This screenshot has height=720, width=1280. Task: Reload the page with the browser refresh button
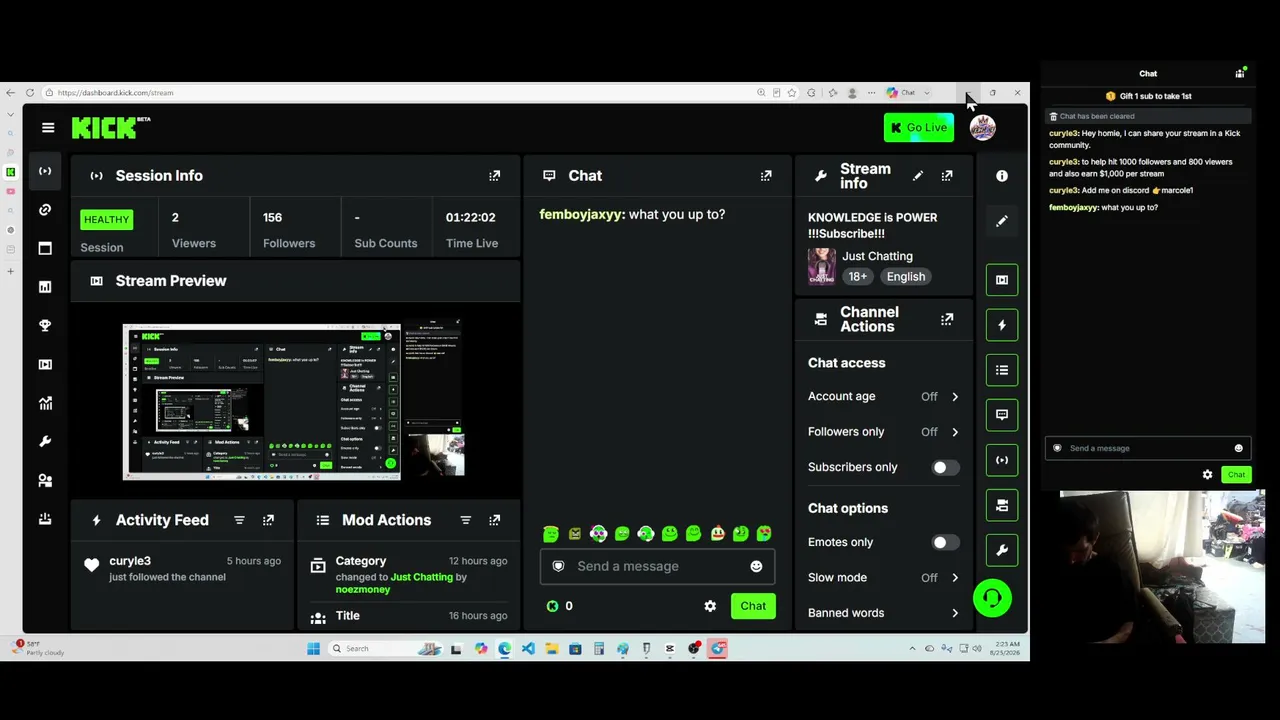(30, 93)
